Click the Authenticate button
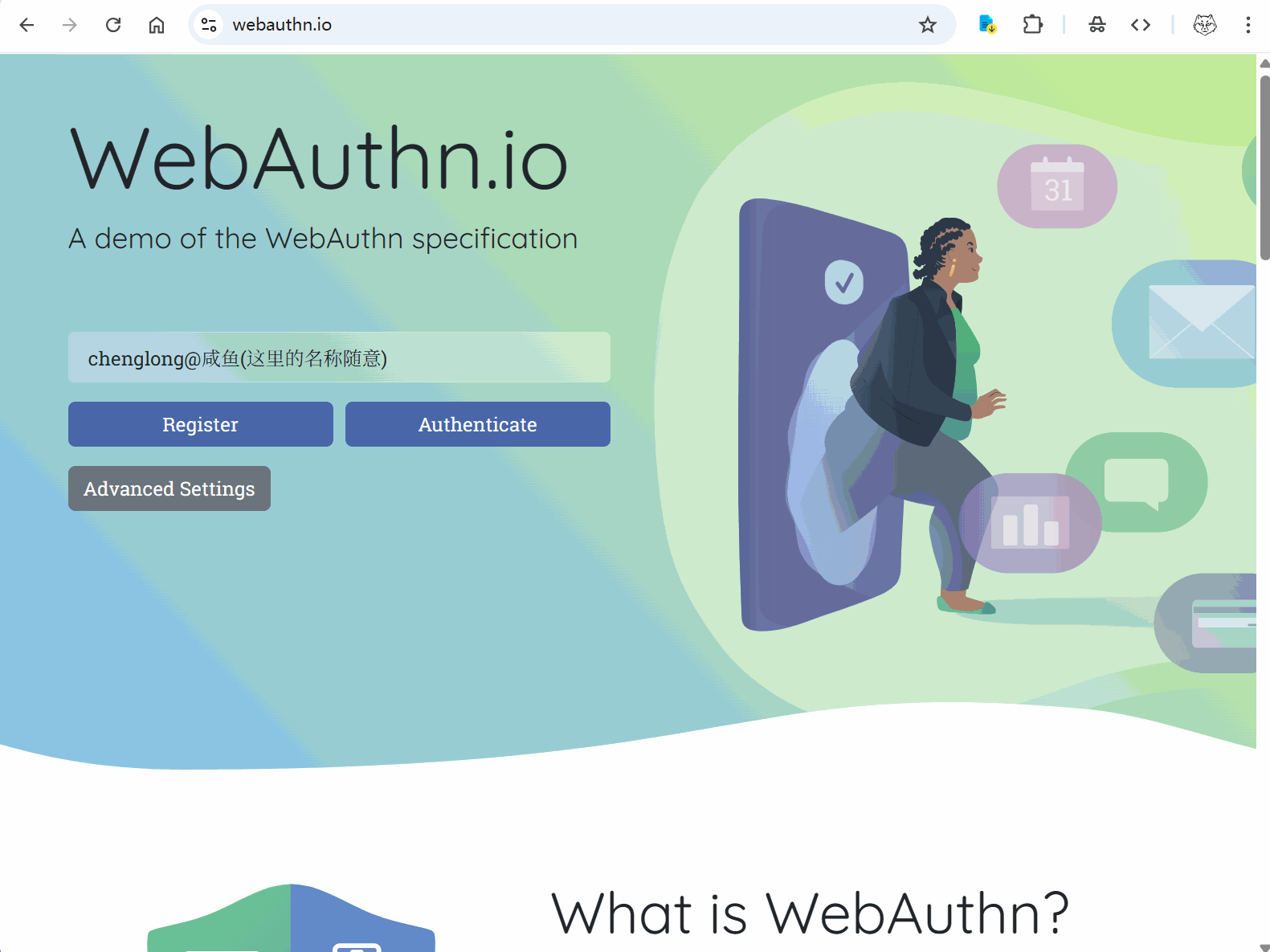The width and height of the screenshot is (1270, 952). (478, 424)
